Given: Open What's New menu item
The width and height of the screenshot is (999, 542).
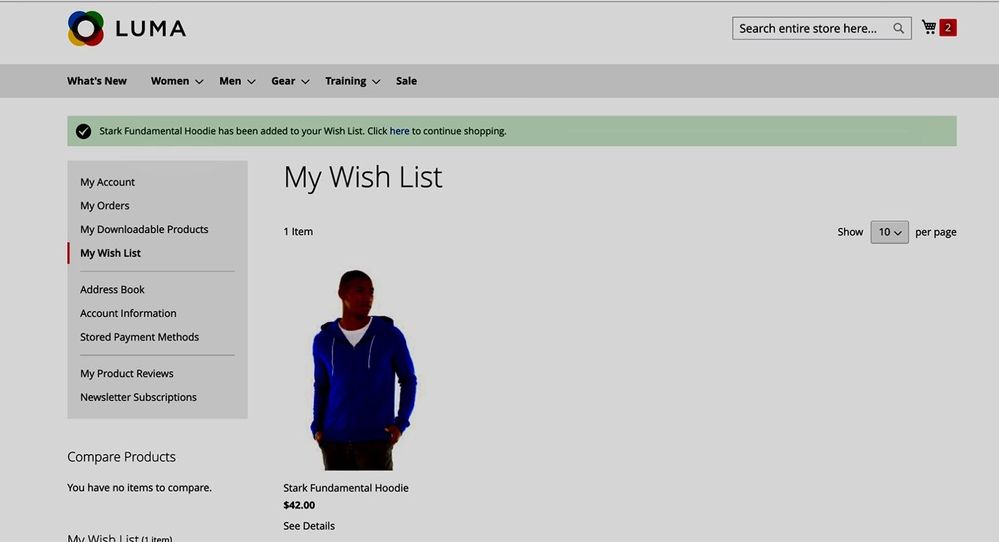Looking at the screenshot, I should [97, 81].
